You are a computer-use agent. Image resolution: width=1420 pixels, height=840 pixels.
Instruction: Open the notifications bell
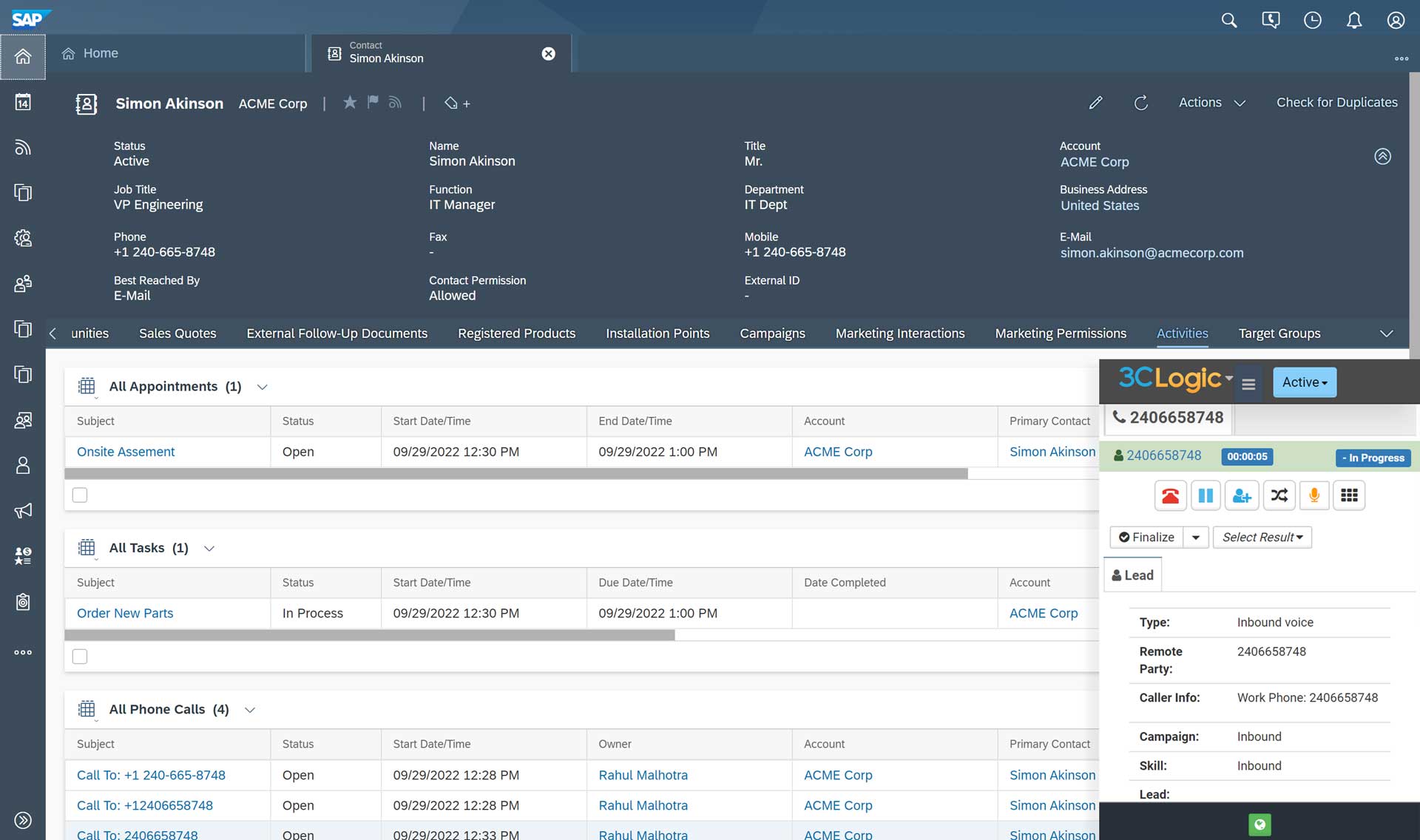[x=1354, y=20]
